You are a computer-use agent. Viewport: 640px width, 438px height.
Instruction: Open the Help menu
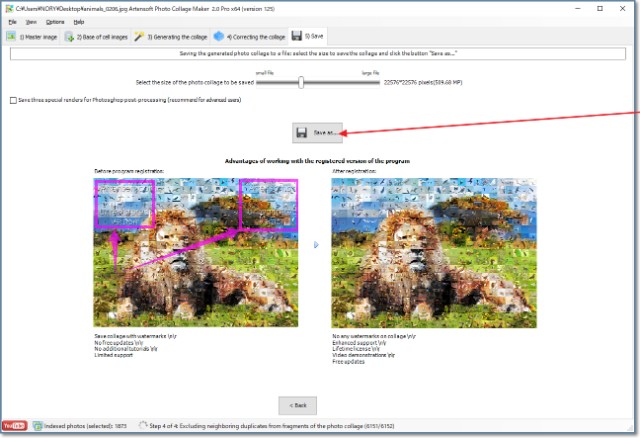tap(79, 21)
